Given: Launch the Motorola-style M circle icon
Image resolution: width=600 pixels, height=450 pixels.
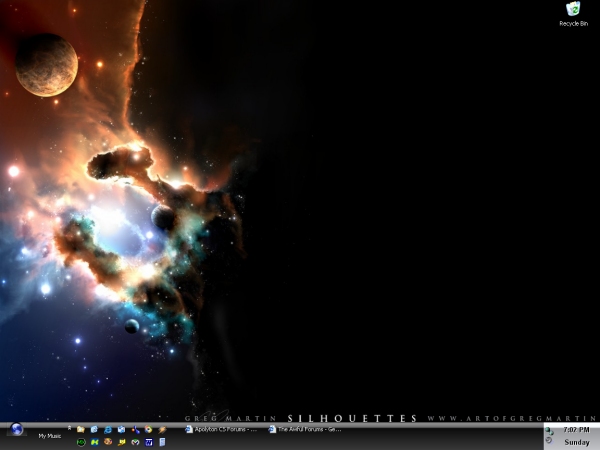Looking at the screenshot, I should (135, 442).
